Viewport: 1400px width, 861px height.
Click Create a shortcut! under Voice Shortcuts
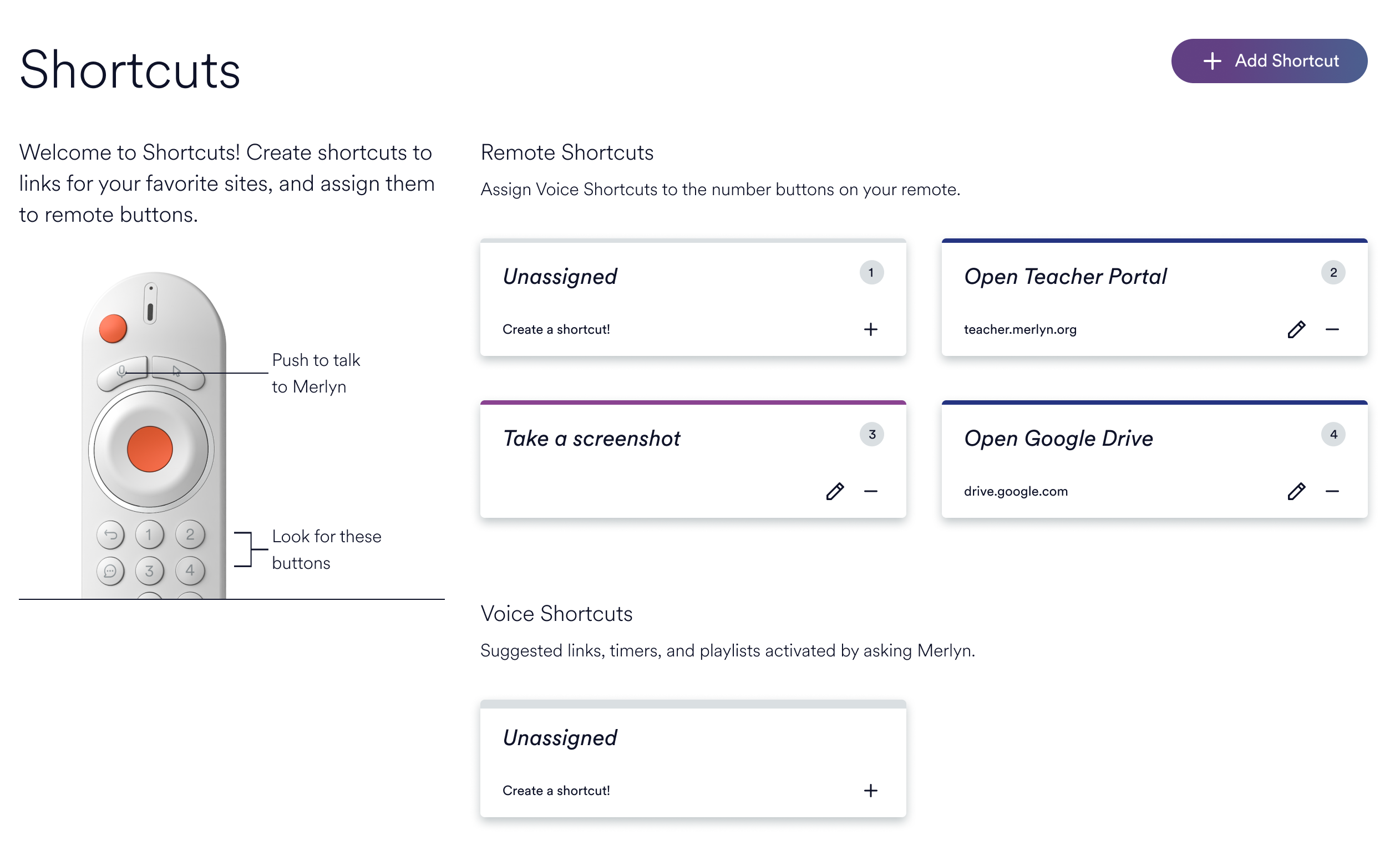coord(556,791)
